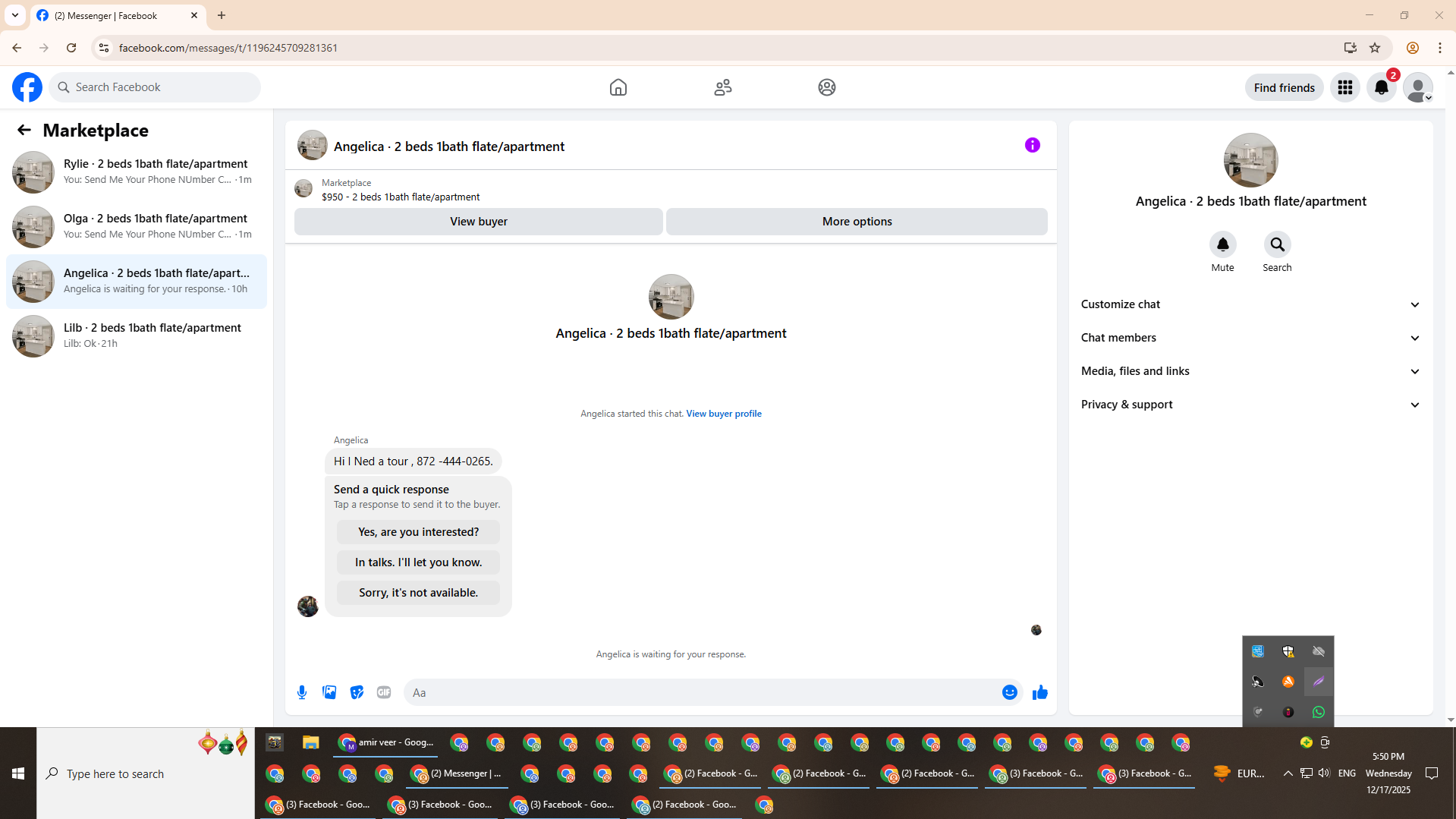The width and height of the screenshot is (1456, 819).
Task: Send a voice clip with microphone icon
Action: pos(302,692)
